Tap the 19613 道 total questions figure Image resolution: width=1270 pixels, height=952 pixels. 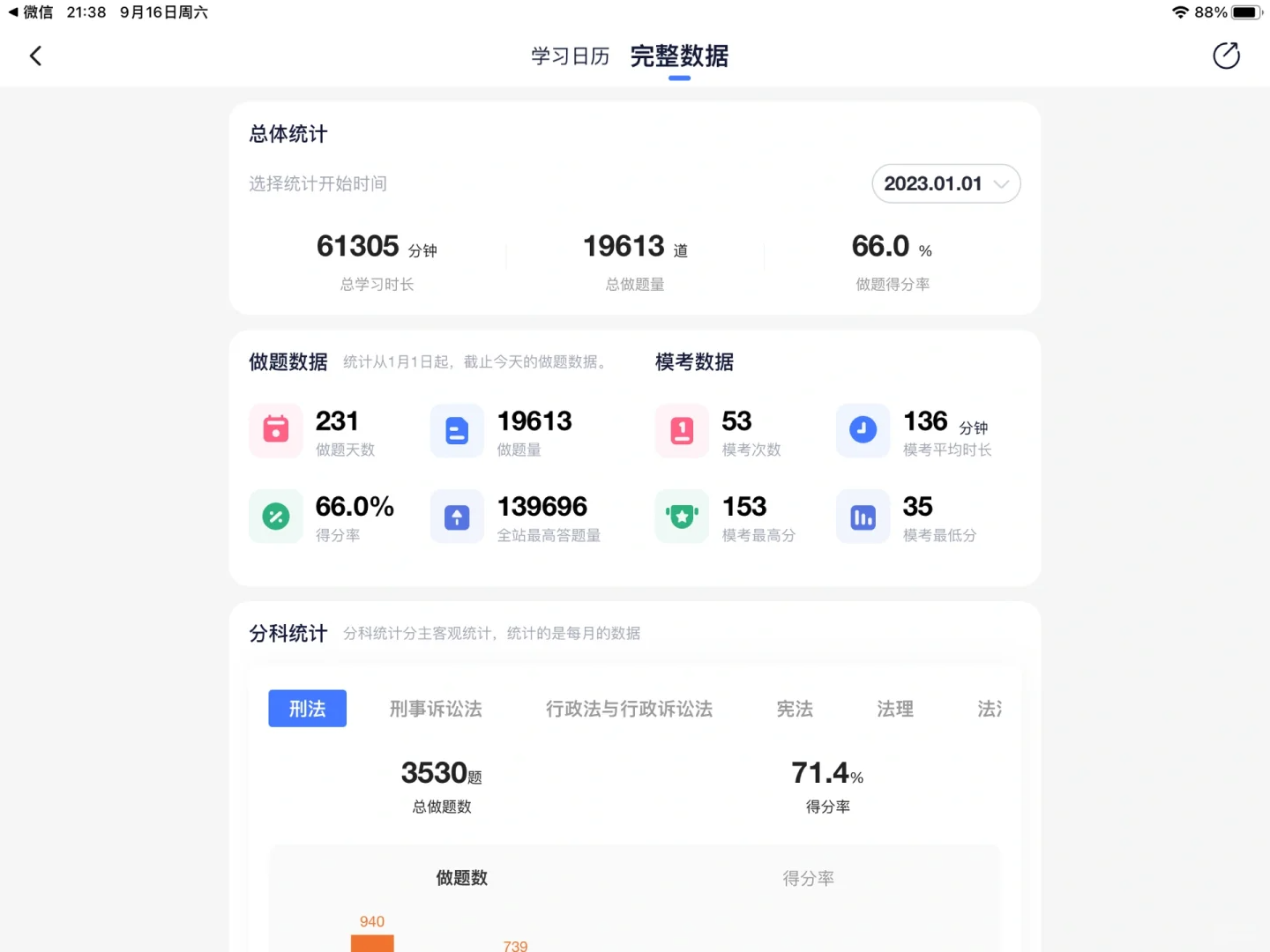click(635, 247)
